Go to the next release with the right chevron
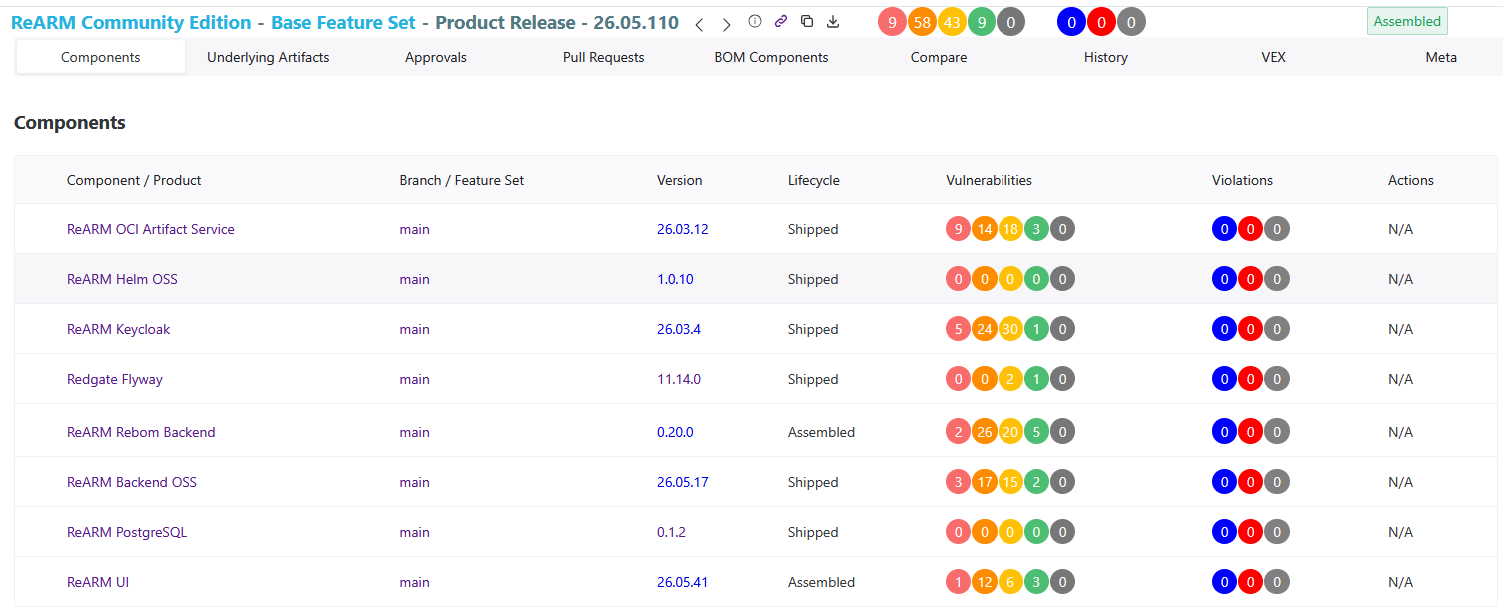The height and width of the screenshot is (610, 1503). click(727, 24)
